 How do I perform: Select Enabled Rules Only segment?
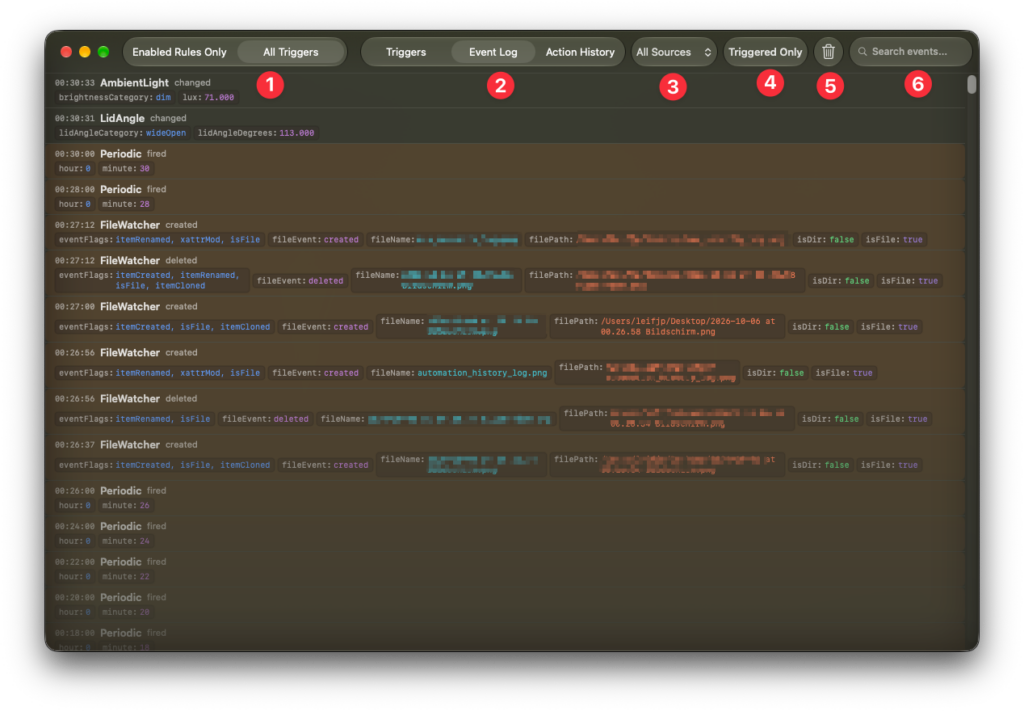(x=179, y=52)
